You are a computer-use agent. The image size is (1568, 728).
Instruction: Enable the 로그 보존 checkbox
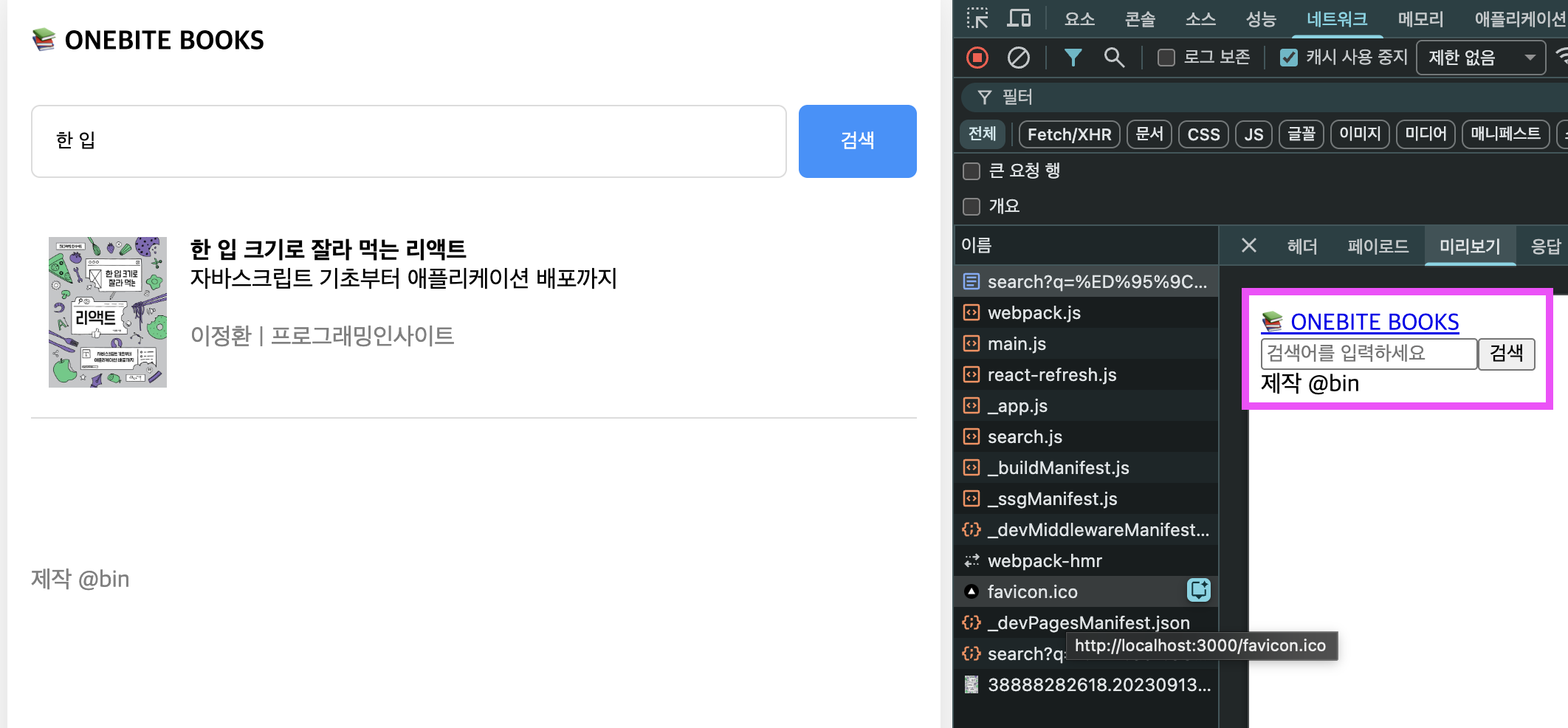[x=1166, y=58]
